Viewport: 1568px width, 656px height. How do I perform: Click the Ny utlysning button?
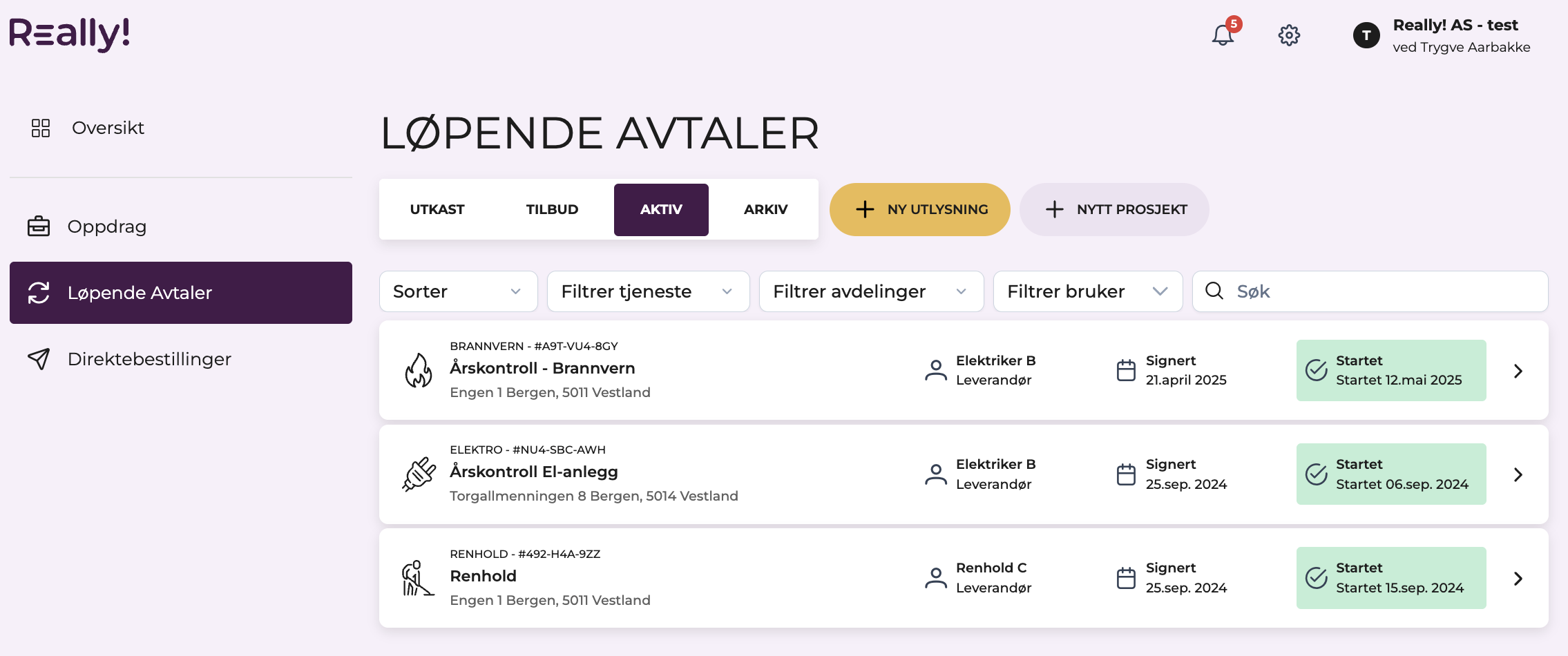[x=920, y=209]
